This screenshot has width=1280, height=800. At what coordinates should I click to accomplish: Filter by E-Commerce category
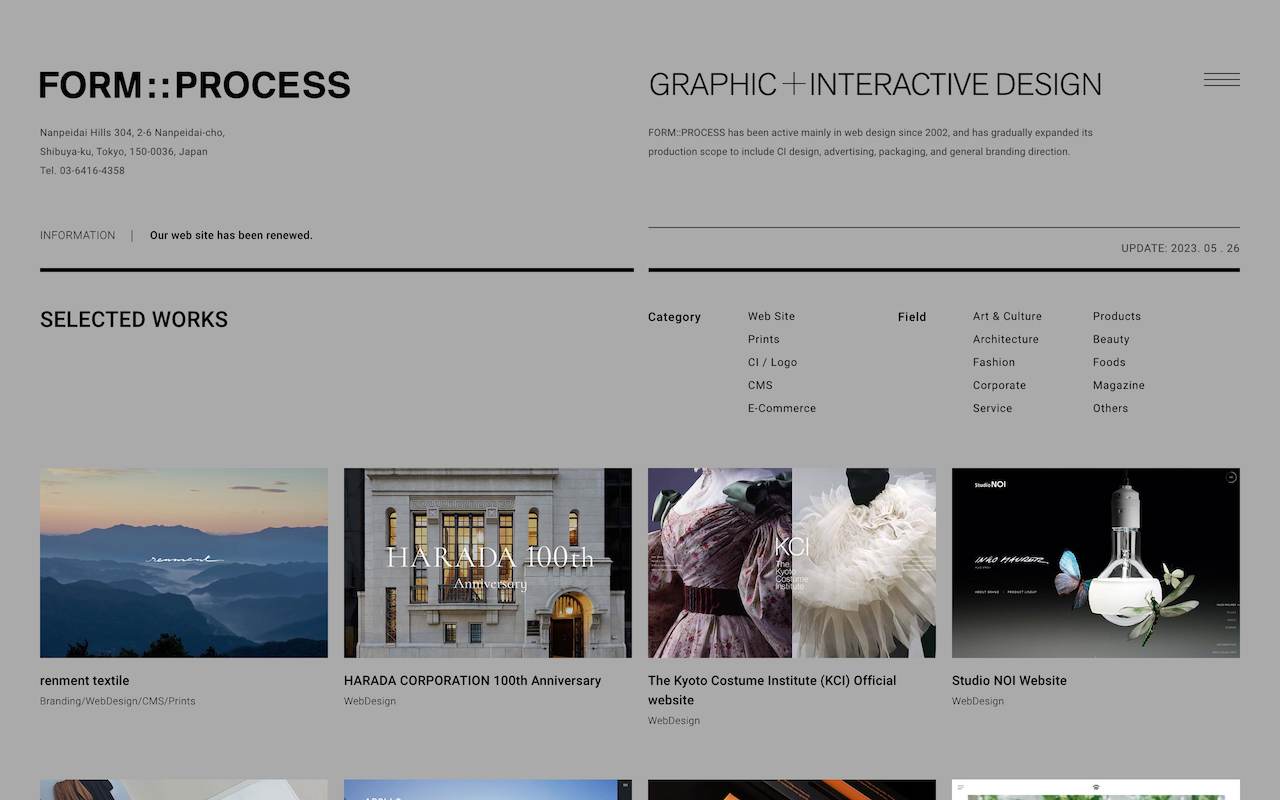click(782, 408)
